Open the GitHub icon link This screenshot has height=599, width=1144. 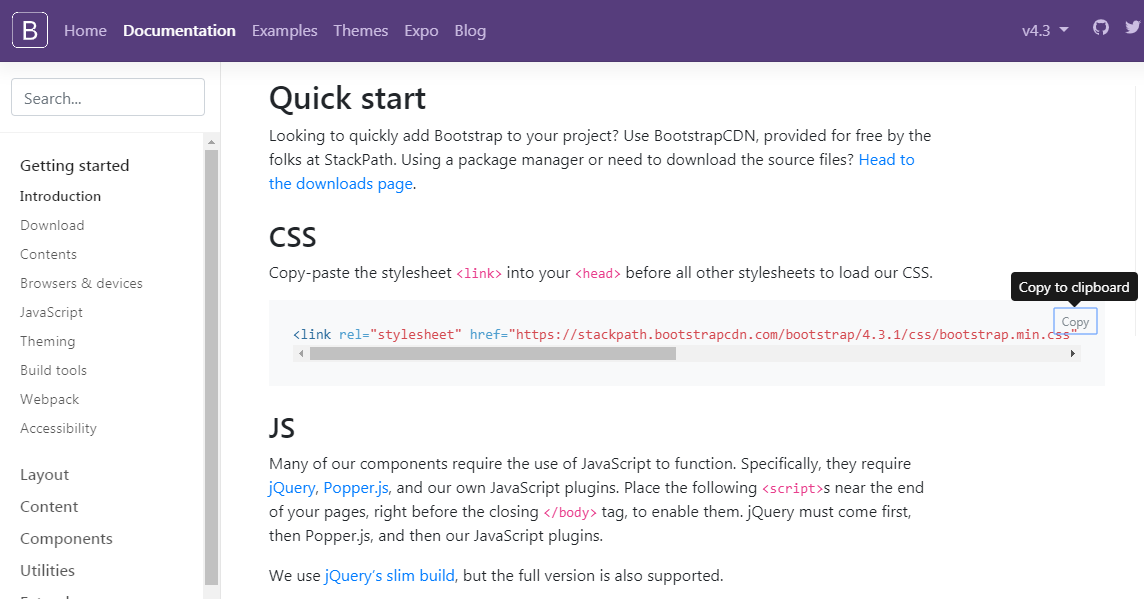[x=1100, y=28]
